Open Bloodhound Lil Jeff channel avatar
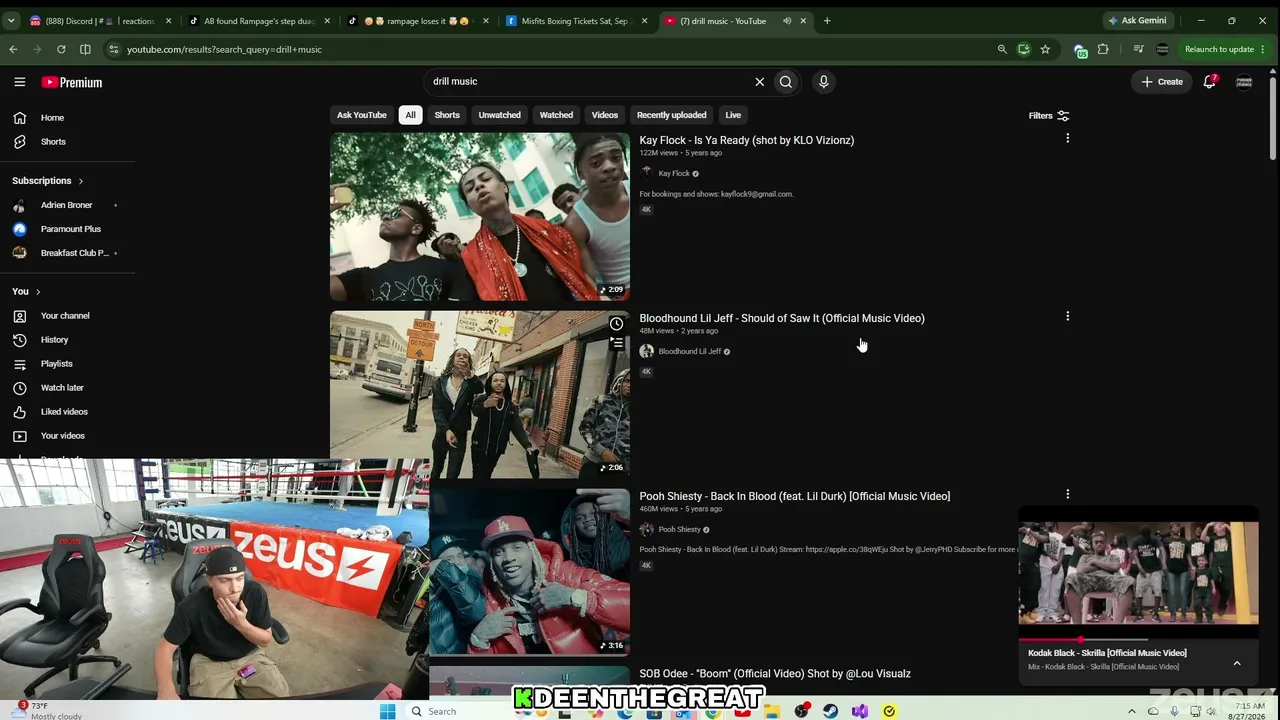 [x=647, y=352]
